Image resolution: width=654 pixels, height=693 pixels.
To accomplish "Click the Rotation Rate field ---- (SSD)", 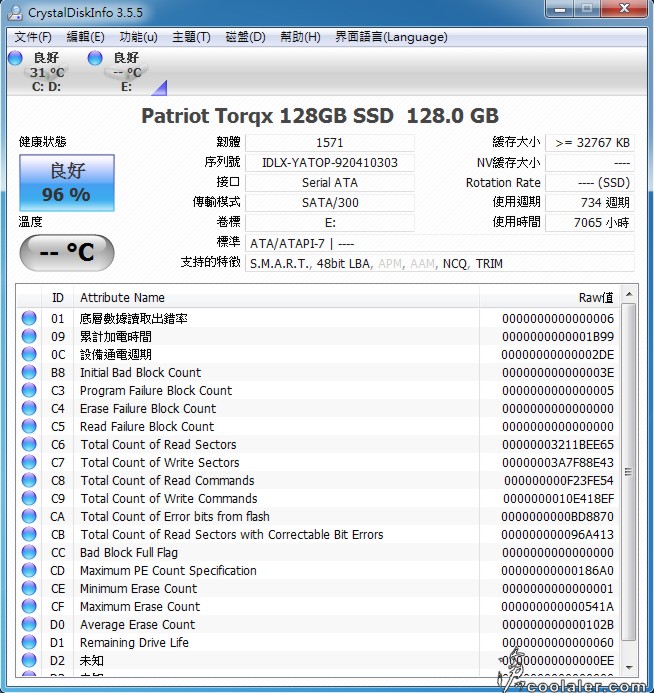I will coord(590,183).
